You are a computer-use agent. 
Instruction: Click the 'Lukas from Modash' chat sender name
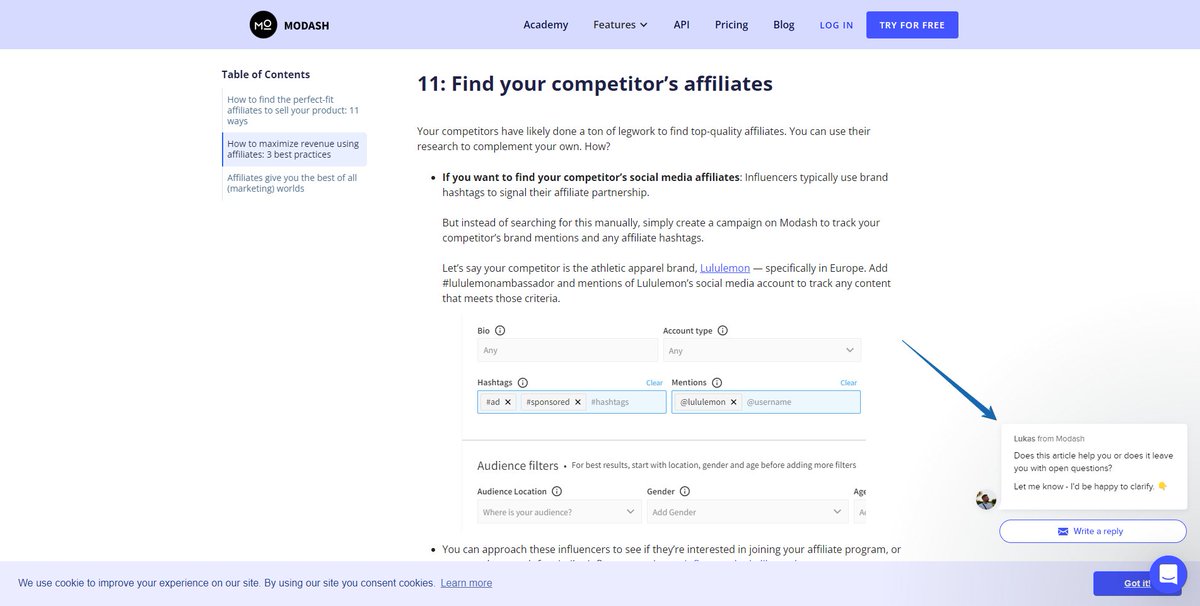(1049, 439)
